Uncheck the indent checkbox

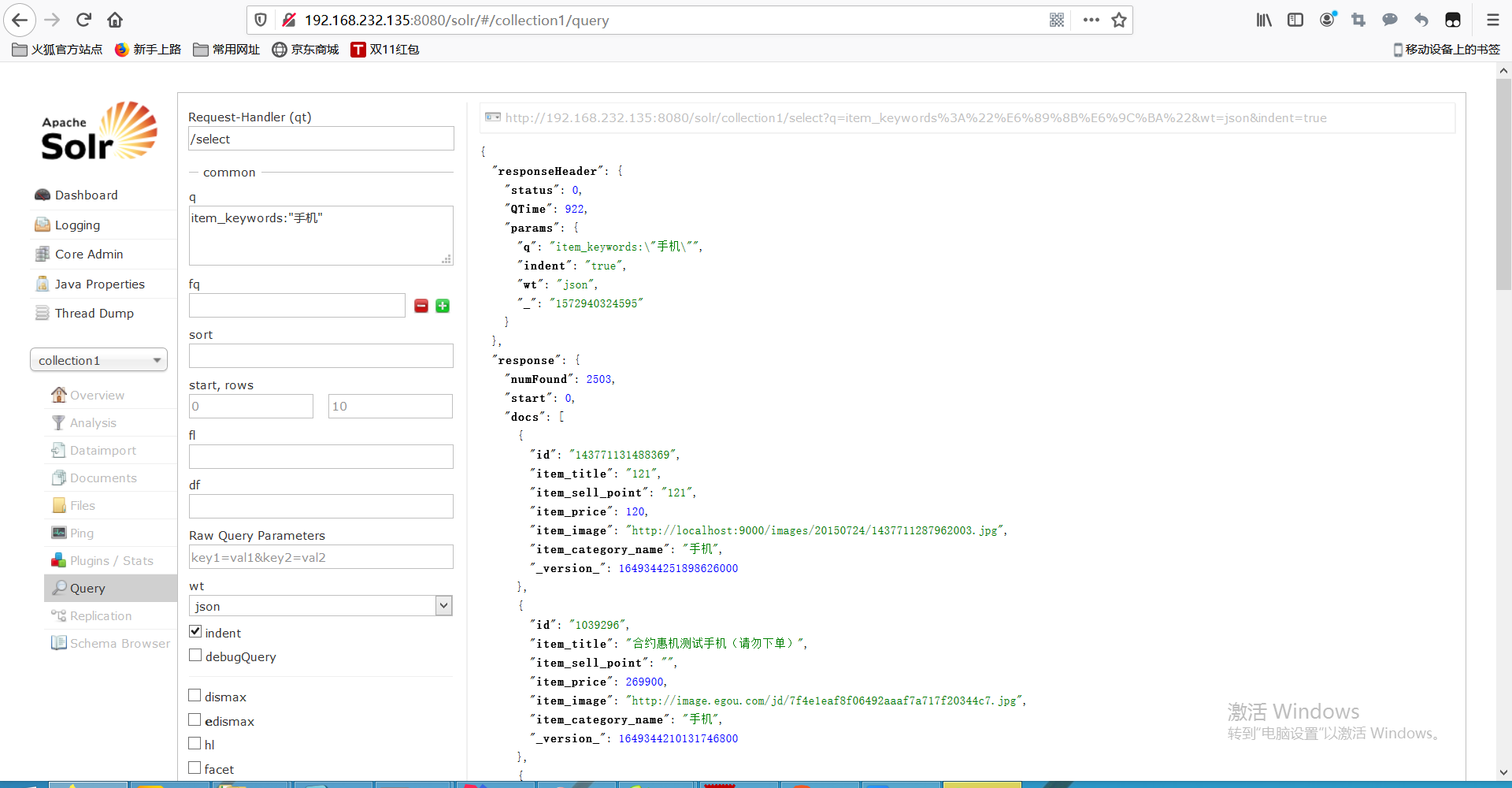pyautogui.click(x=195, y=631)
